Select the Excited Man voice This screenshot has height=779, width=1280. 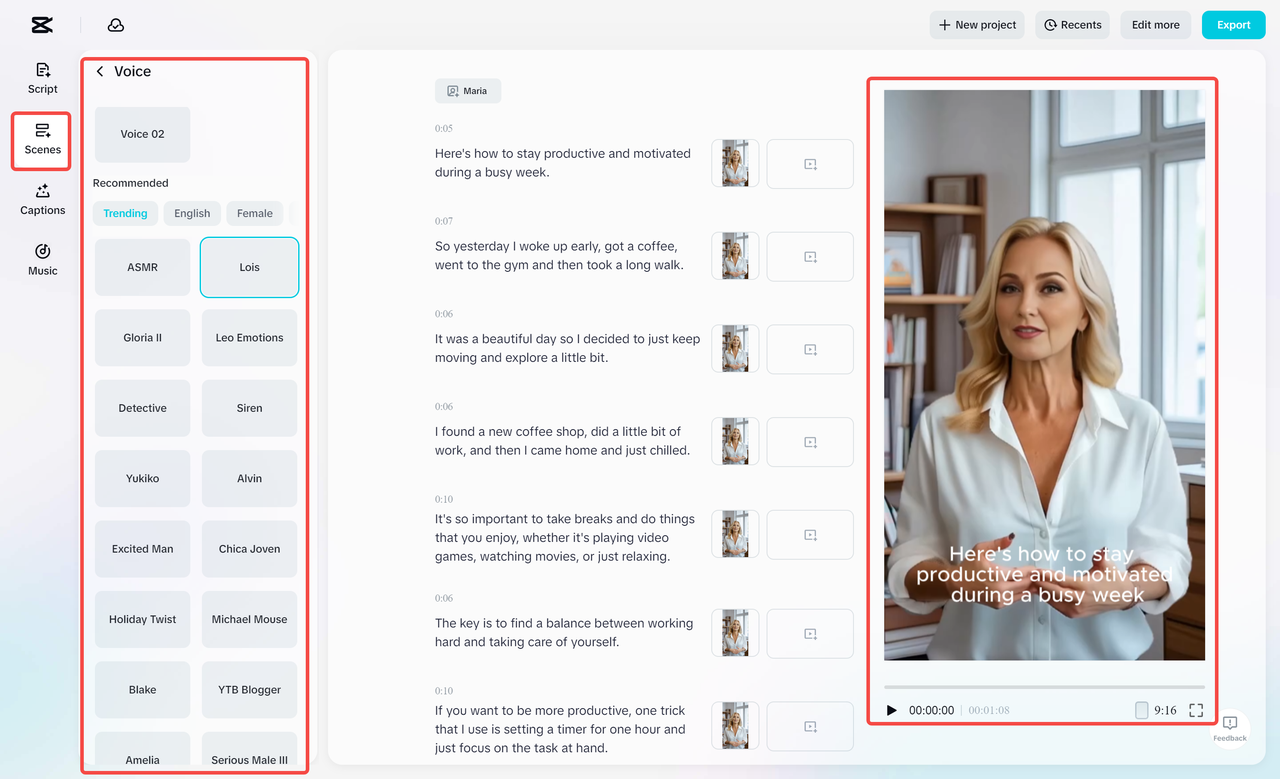142,549
